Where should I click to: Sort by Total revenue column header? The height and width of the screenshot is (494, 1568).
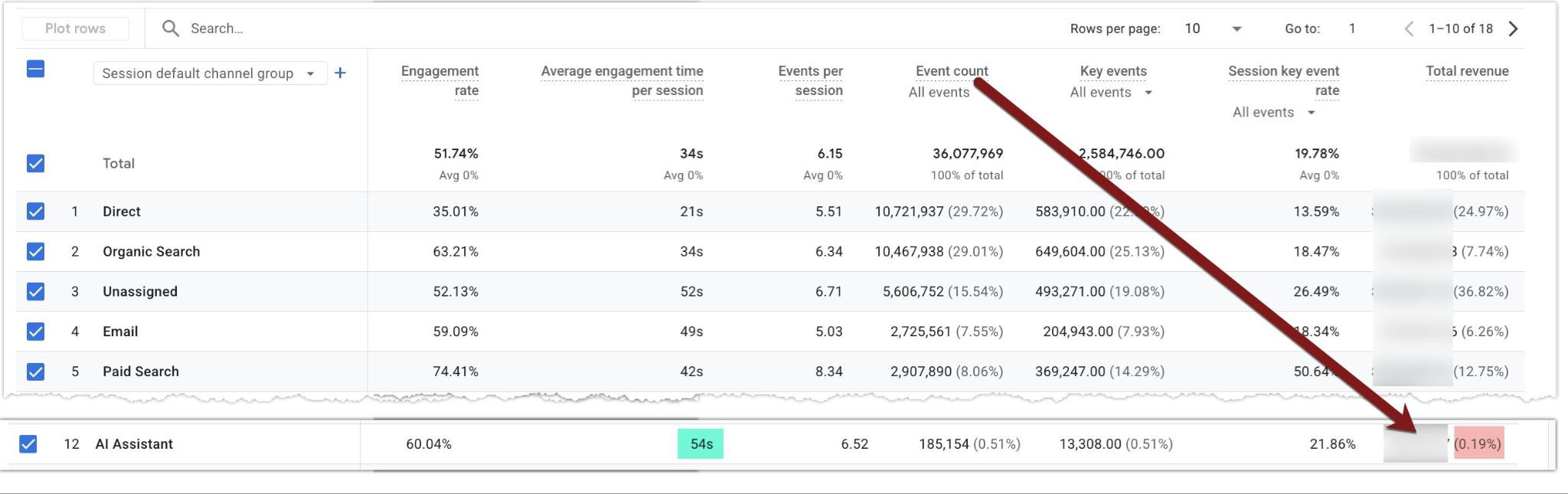click(x=1467, y=71)
